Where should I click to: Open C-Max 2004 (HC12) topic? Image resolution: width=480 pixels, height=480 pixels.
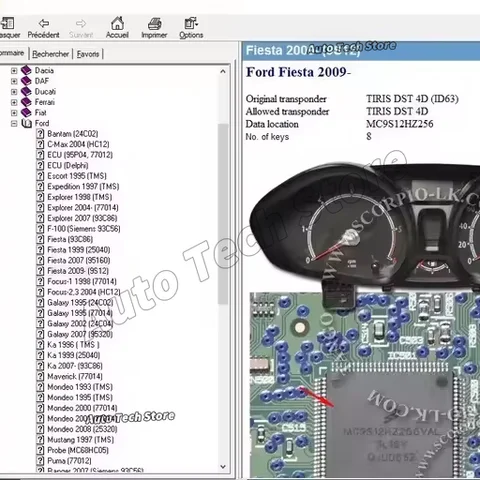tap(78, 144)
